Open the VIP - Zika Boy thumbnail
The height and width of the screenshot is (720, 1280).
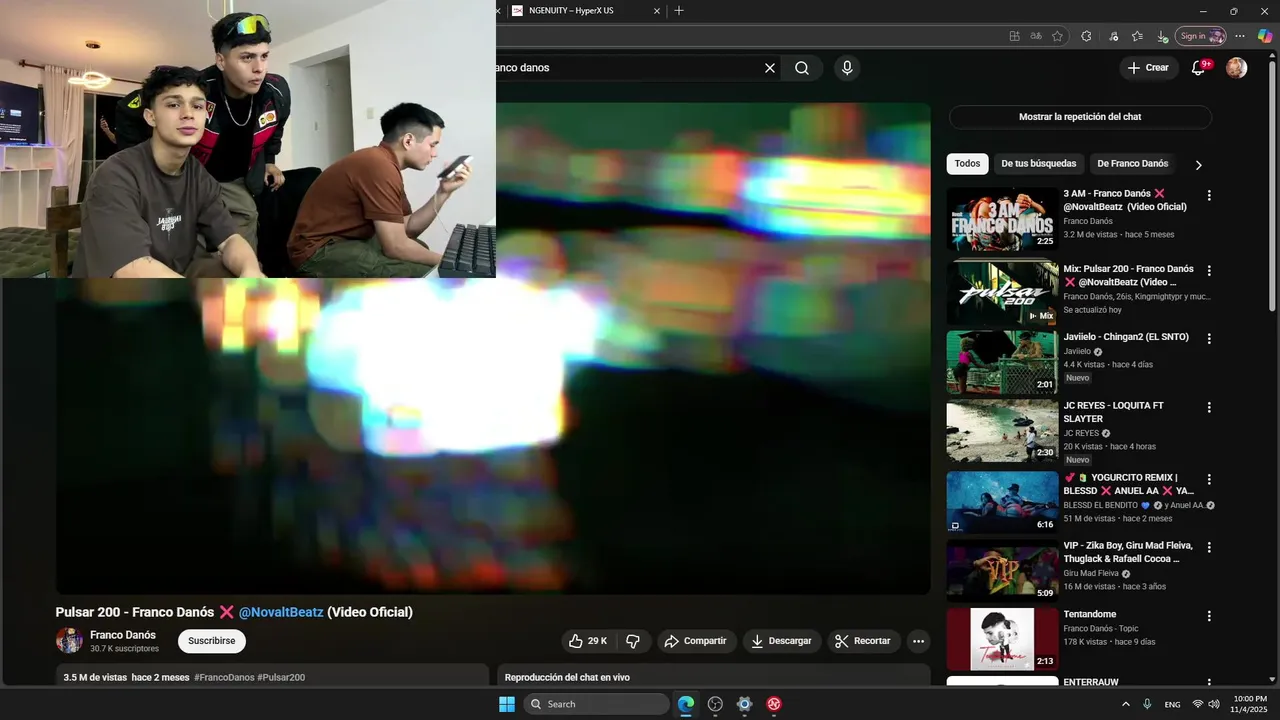1002,571
